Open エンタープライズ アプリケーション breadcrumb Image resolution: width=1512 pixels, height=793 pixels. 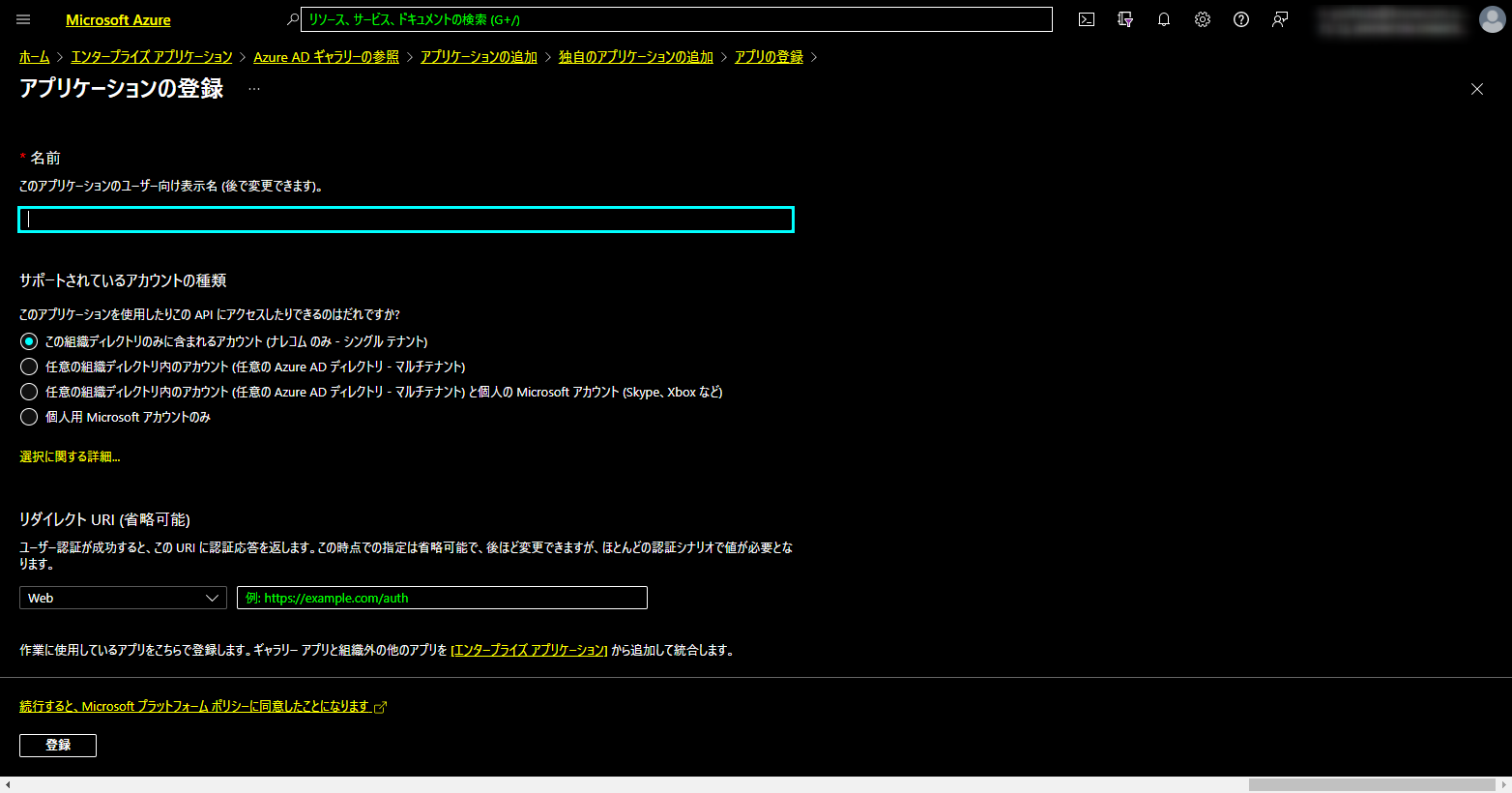[152, 57]
